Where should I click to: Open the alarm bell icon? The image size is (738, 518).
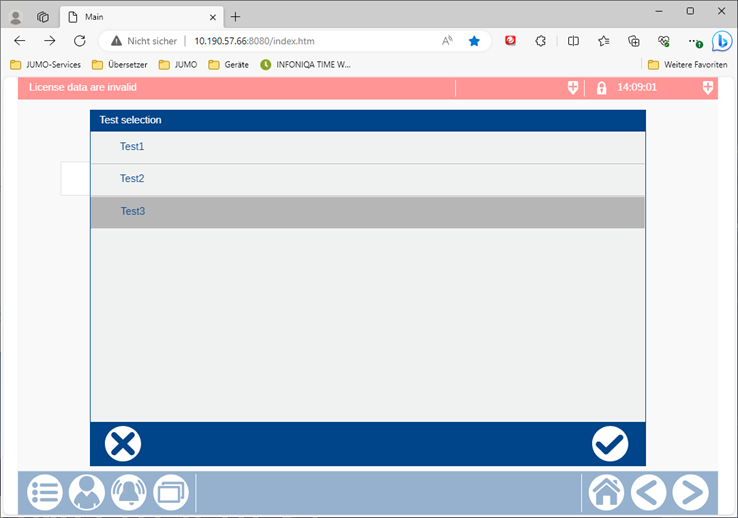click(x=129, y=492)
